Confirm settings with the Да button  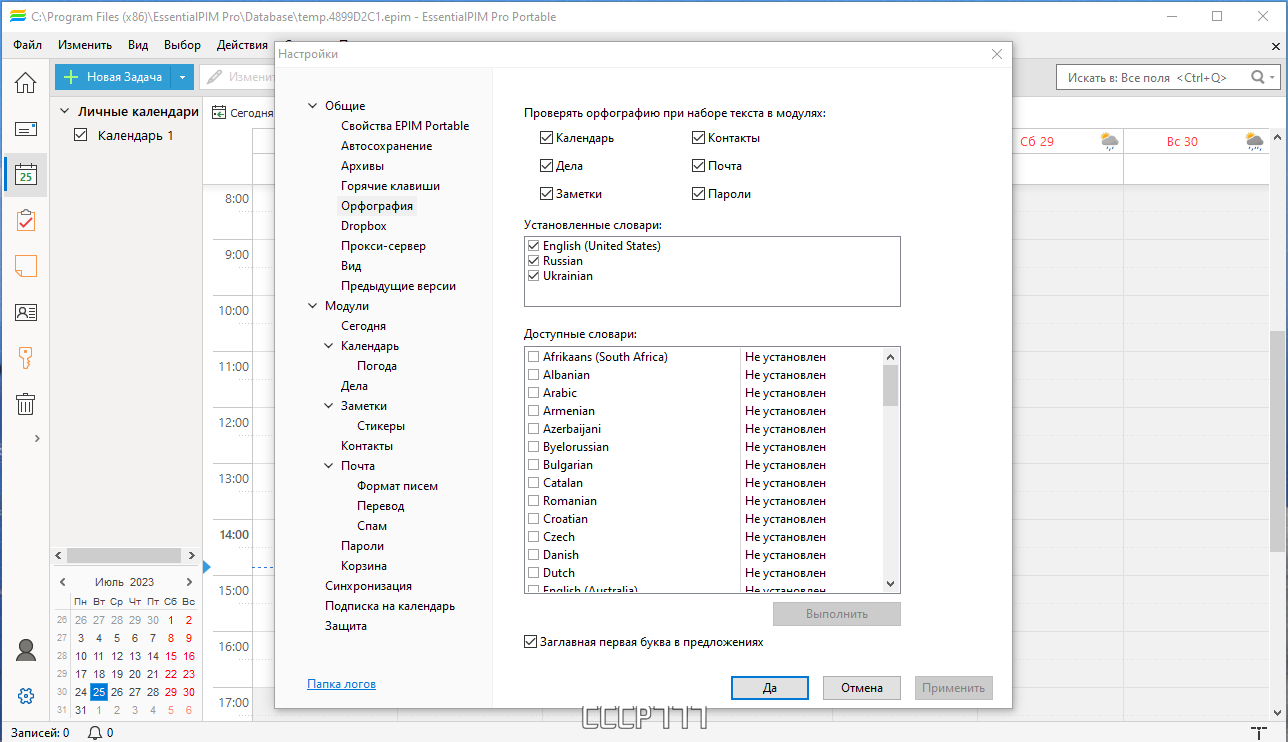coord(770,688)
